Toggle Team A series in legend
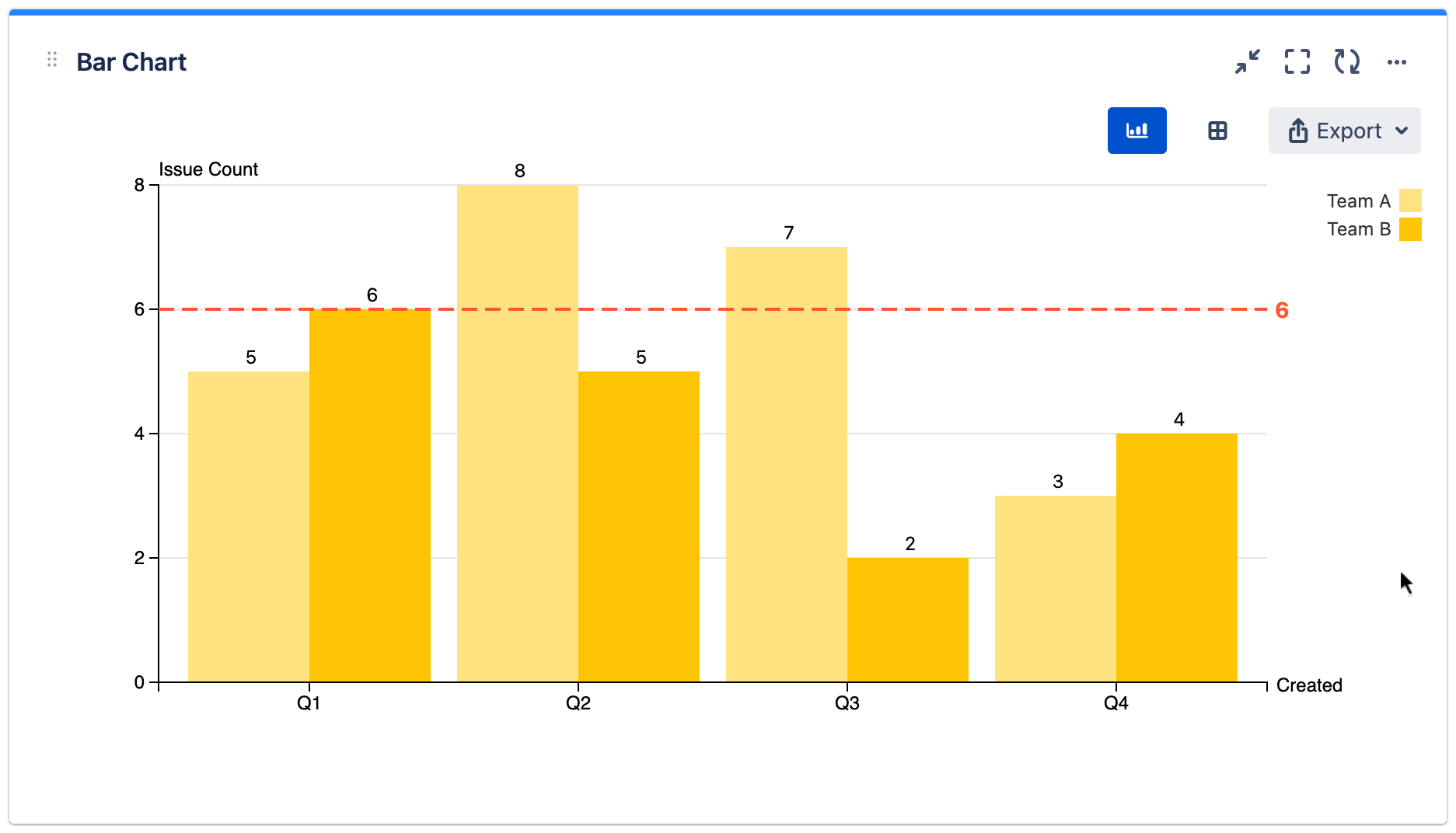Screen dimensions: 1456x833 click(x=1358, y=201)
